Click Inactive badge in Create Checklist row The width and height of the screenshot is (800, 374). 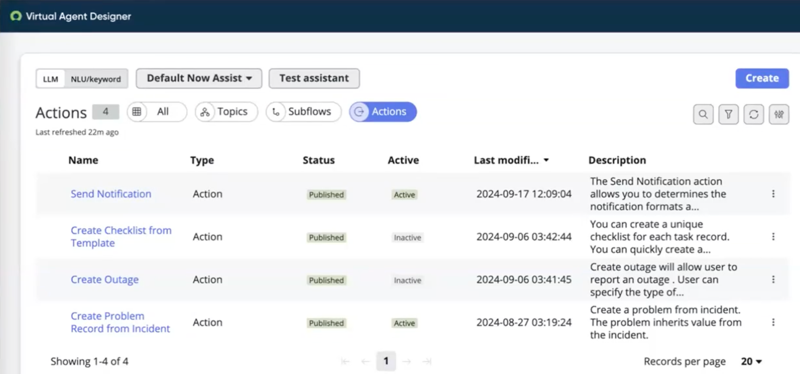coord(408,237)
